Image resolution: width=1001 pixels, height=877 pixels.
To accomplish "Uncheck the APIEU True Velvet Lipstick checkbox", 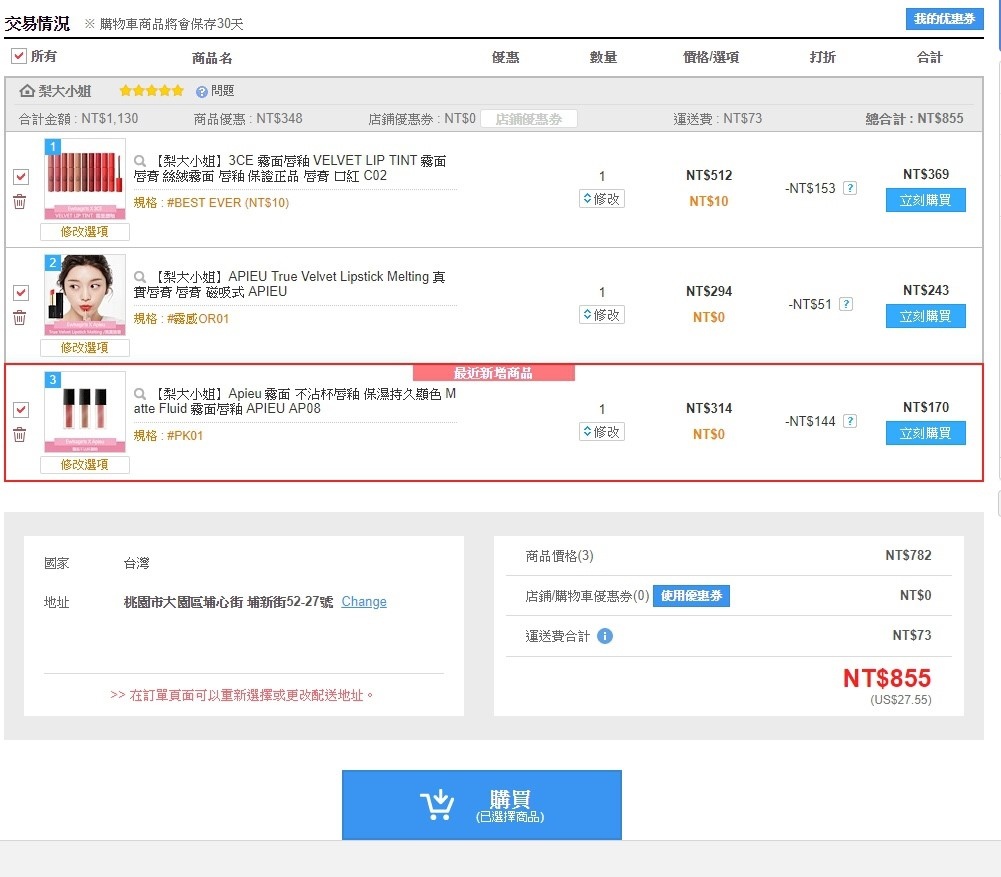I will click(21, 293).
